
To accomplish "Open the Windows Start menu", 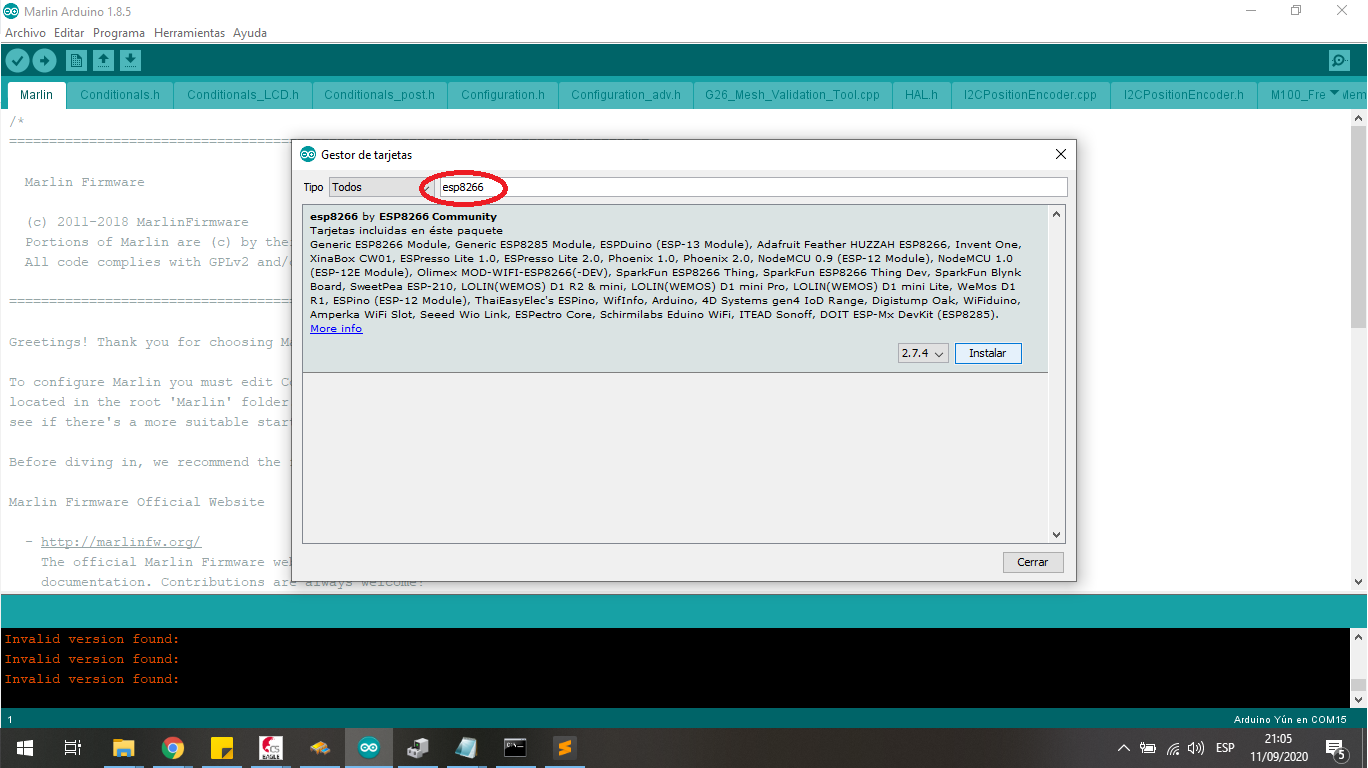I will (x=24, y=747).
